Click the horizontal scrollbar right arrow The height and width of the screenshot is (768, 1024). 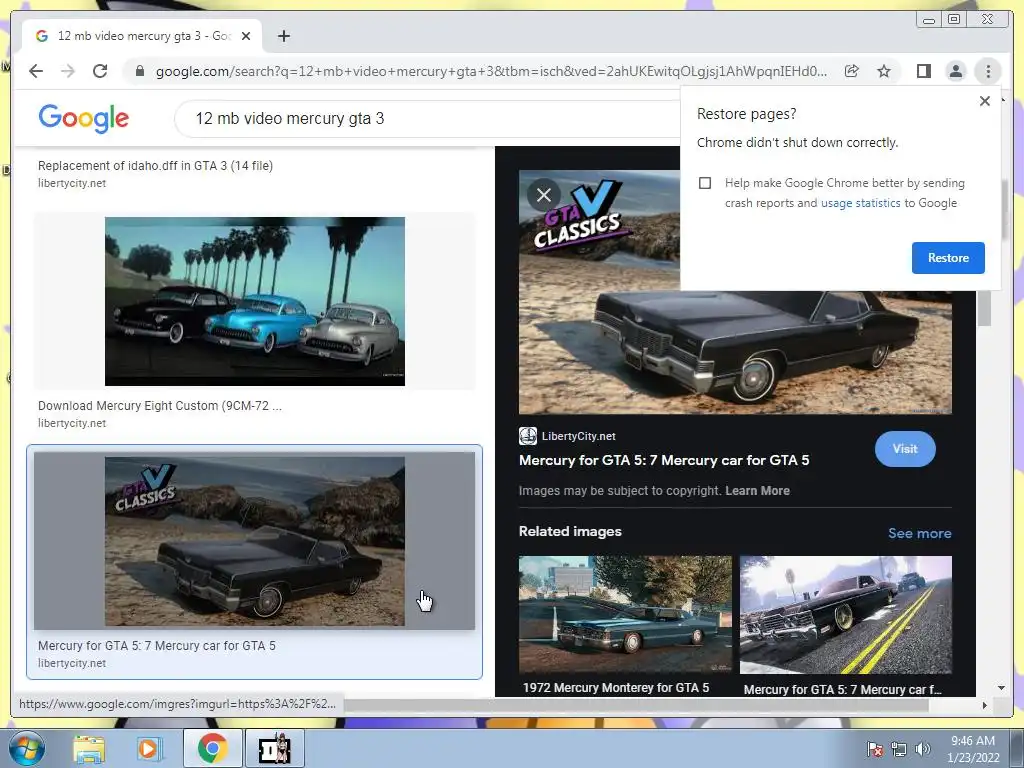pyautogui.click(x=985, y=705)
